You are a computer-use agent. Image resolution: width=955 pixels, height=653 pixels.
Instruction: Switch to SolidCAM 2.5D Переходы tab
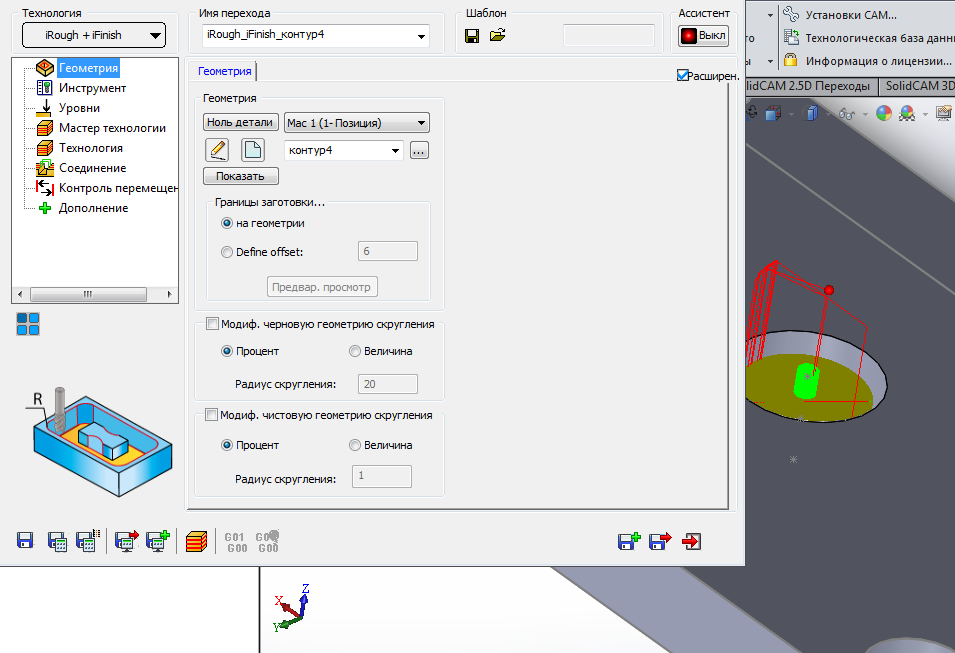point(811,86)
